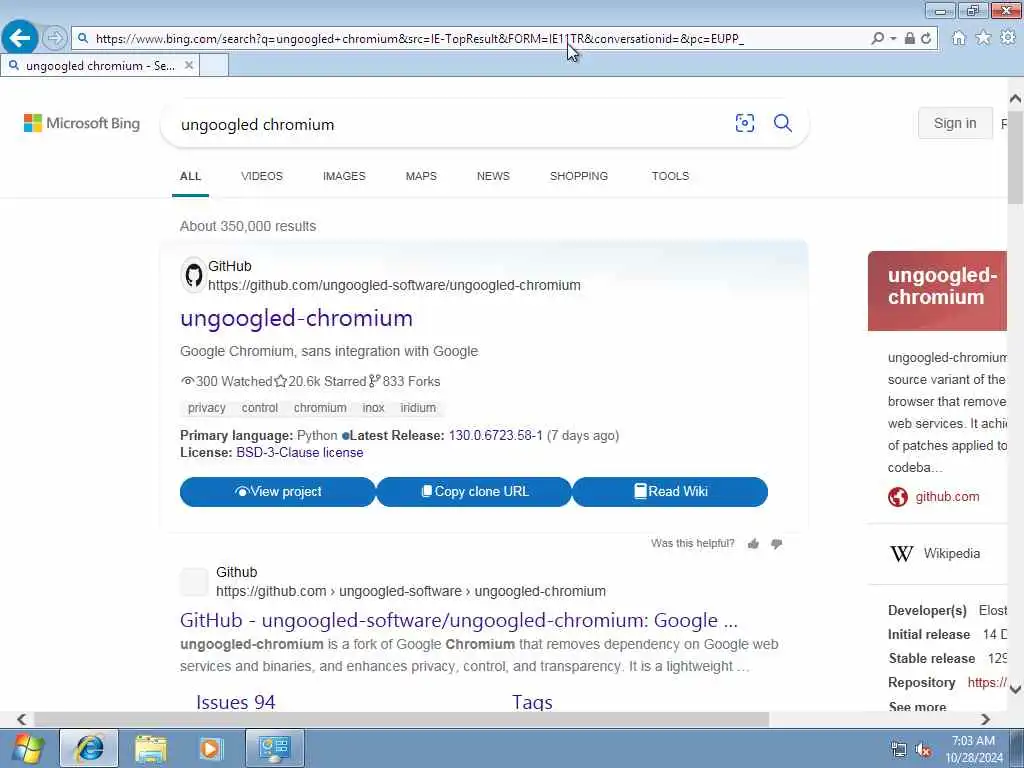Open latest release 130.0.6723.58-1 link
This screenshot has width=1024, height=768.
pos(495,436)
